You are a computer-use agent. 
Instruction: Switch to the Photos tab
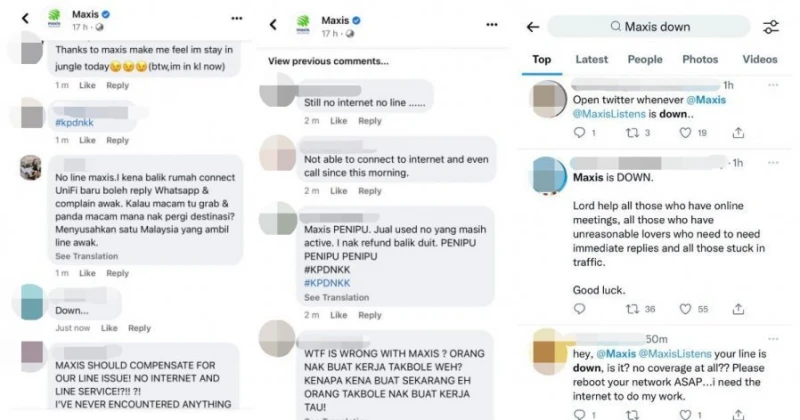700,60
